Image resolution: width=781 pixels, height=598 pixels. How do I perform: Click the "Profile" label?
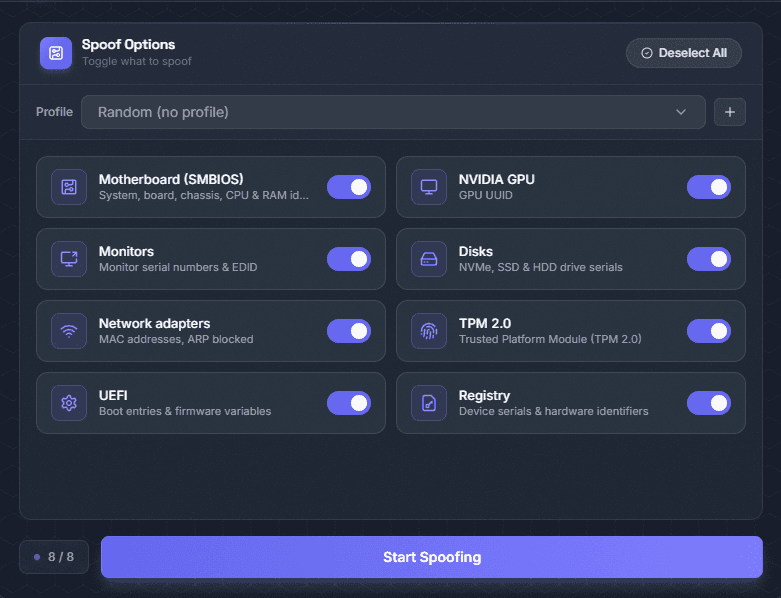(x=54, y=112)
